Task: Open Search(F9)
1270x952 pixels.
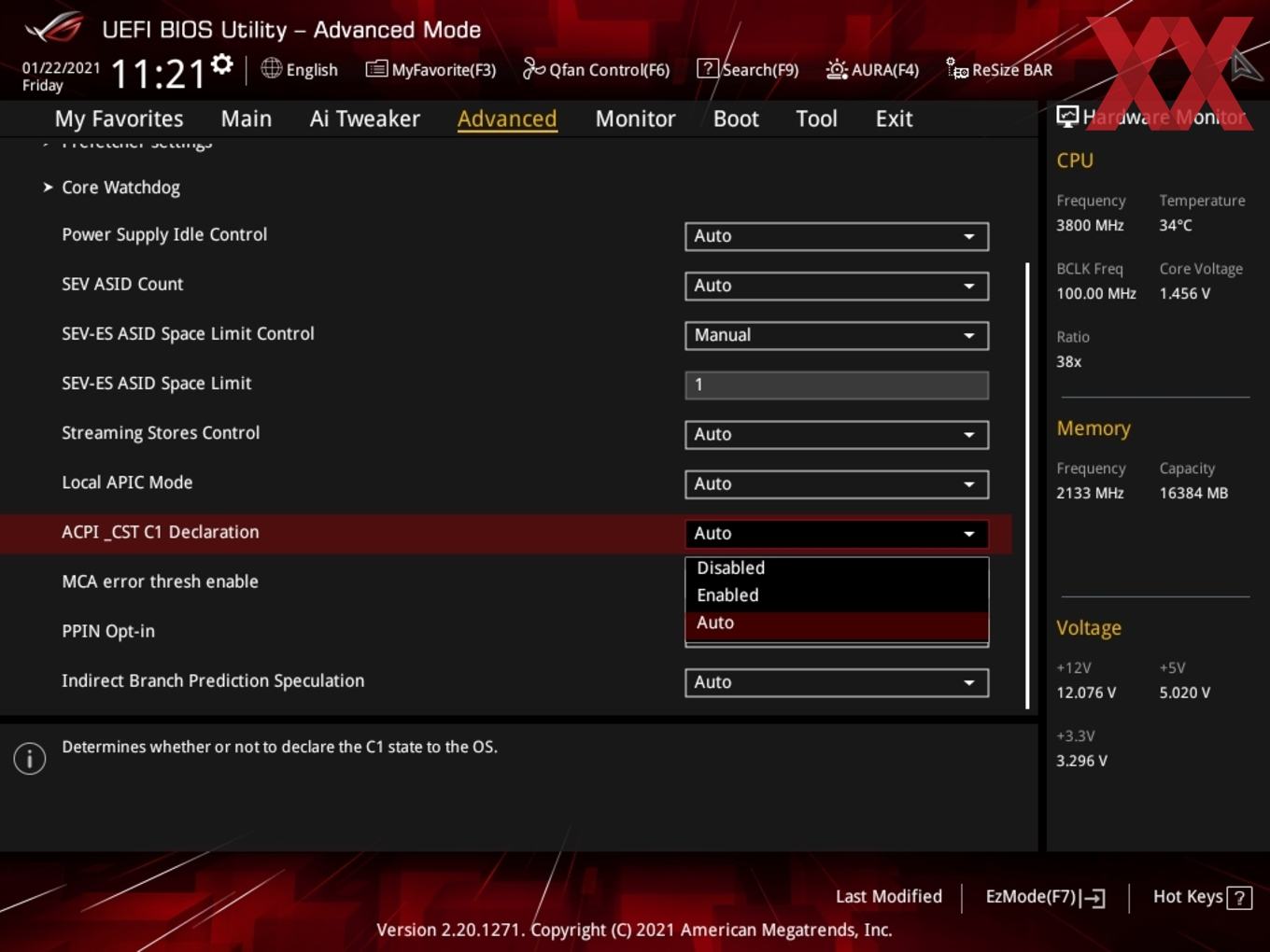Action: pos(748,69)
